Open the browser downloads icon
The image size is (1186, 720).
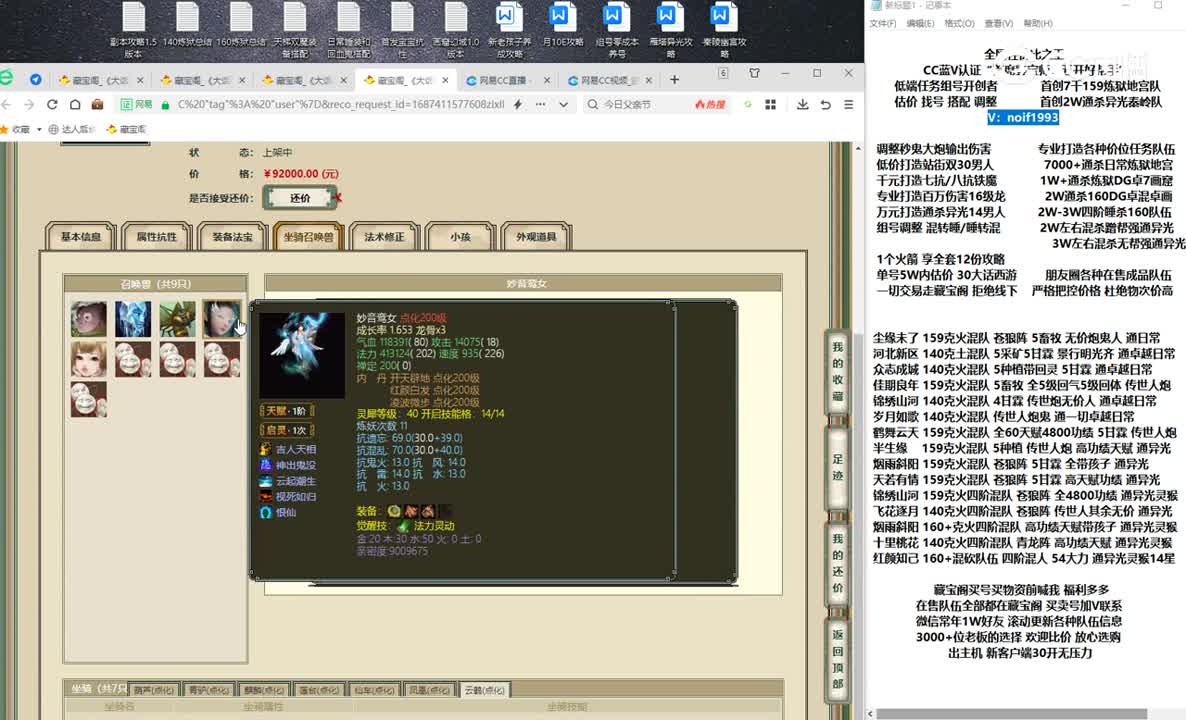(x=803, y=104)
